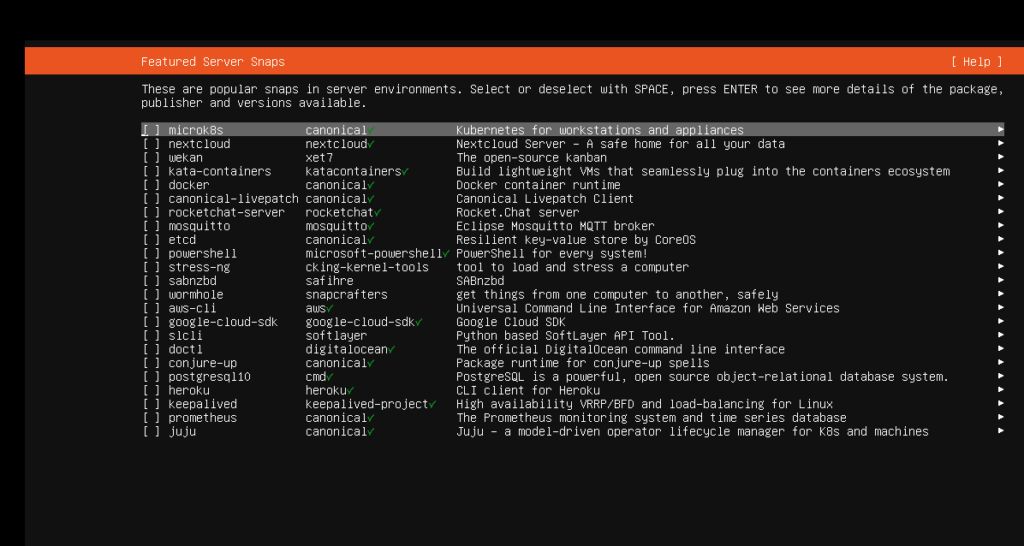Click verified checkmark next to aws publisher
Viewport: 1024px width, 546px height.
330,308
